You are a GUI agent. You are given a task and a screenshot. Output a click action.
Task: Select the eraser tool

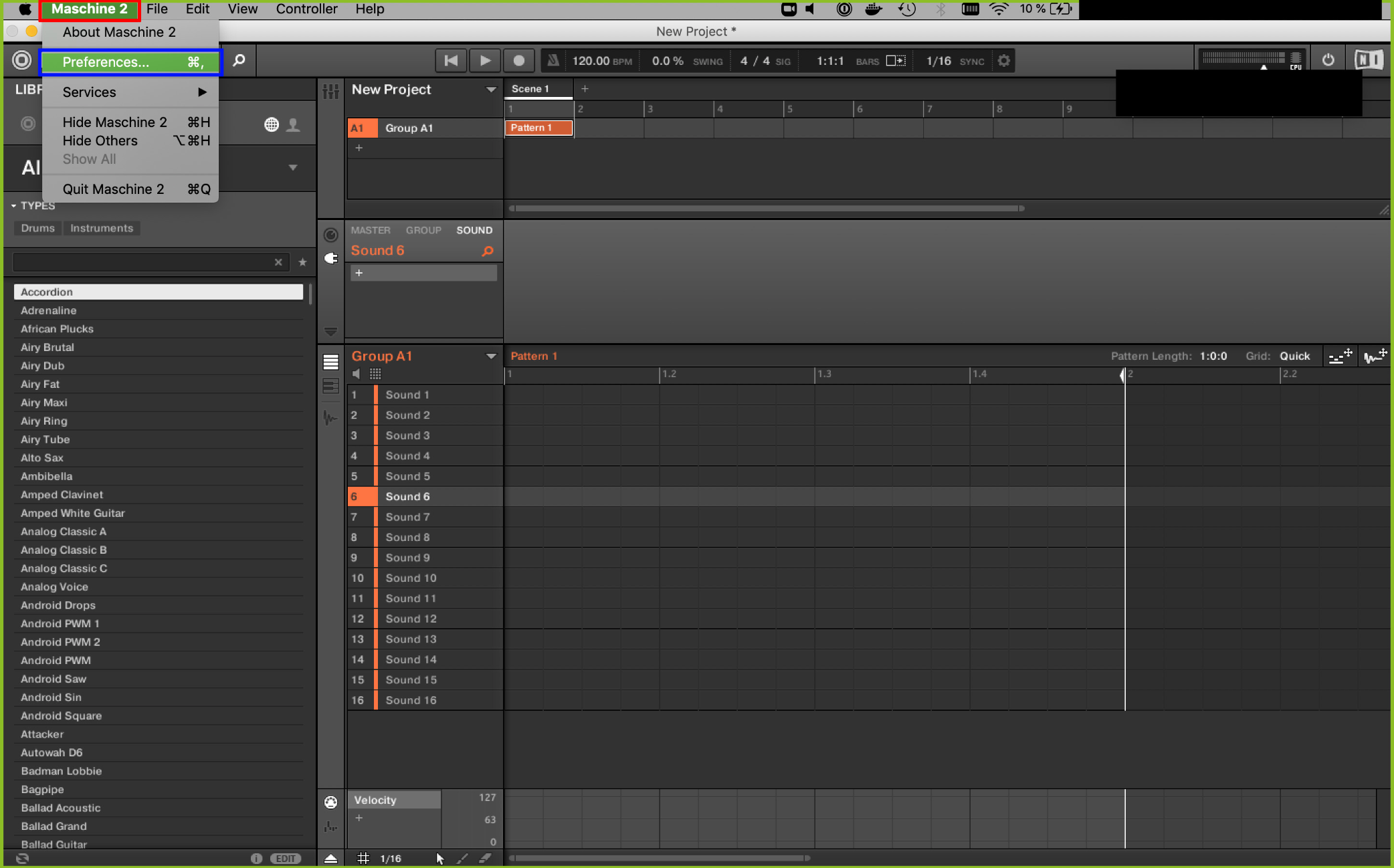485,858
